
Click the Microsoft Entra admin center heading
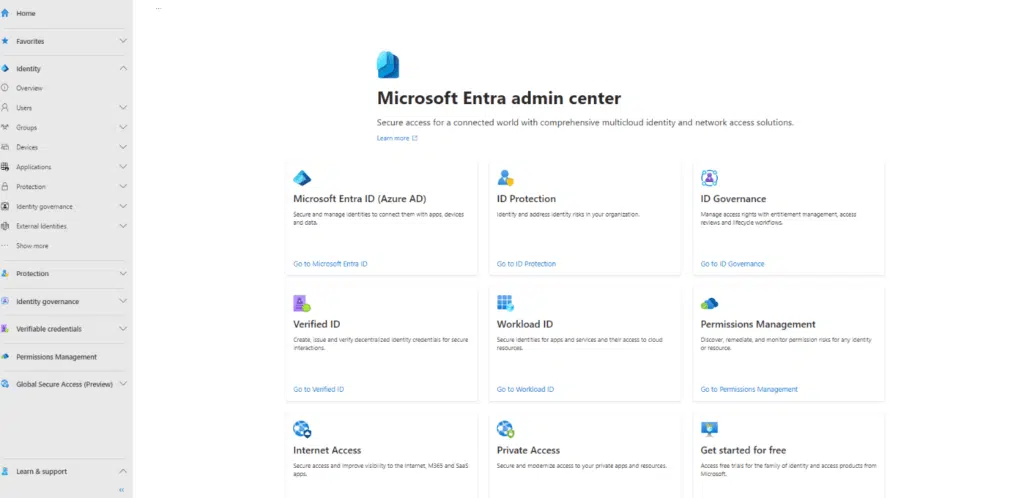click(x=499, y=98)
